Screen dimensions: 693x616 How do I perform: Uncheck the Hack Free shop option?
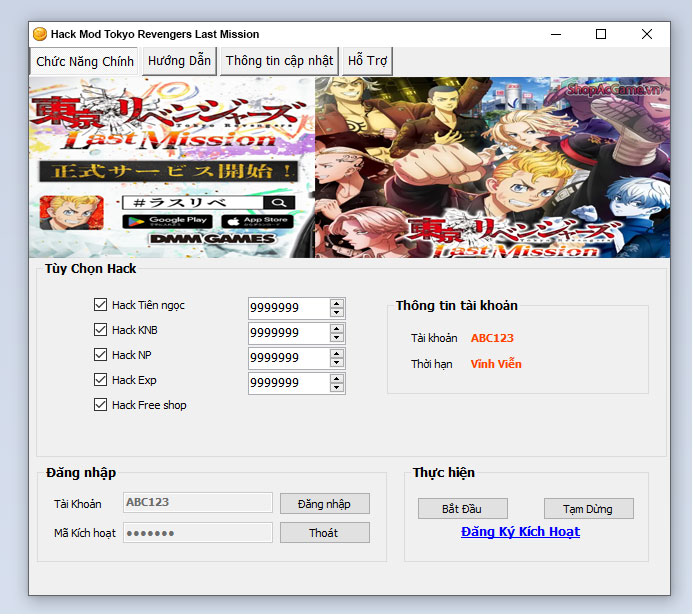coord(100,405)
